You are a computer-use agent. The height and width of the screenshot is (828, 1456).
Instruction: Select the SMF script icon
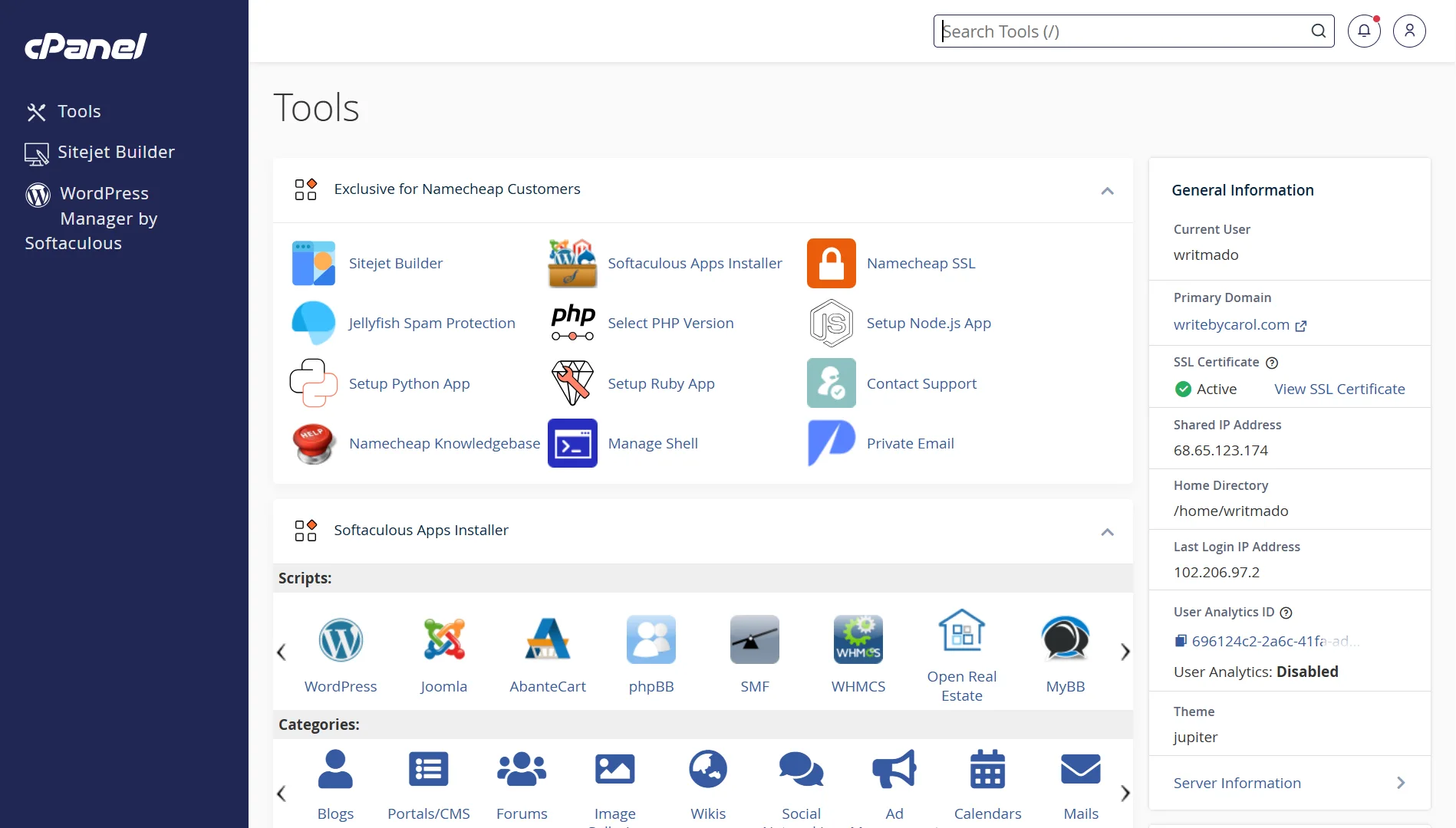(755, 639)
